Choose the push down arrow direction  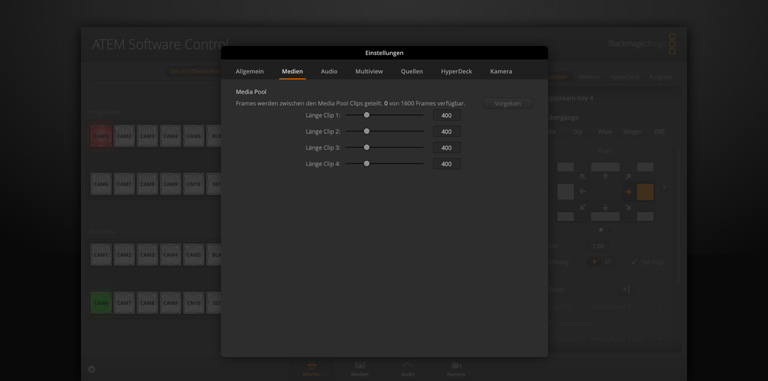pyautogui.click(x=605, y=207)
